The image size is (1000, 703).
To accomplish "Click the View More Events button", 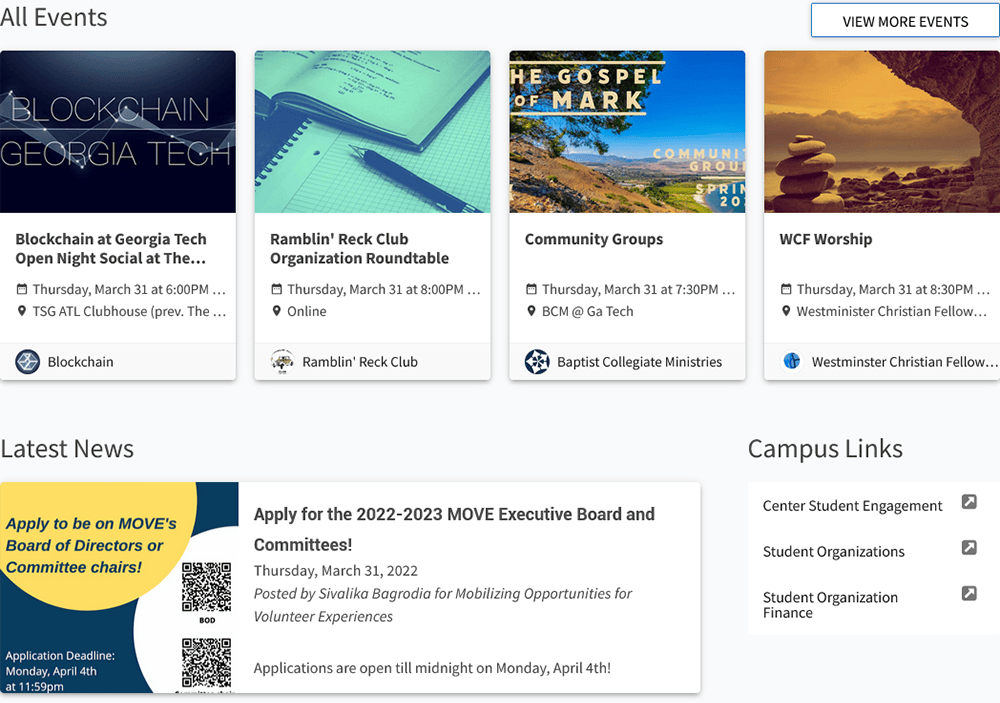I will pyautogui.click(x=905, y=21).
